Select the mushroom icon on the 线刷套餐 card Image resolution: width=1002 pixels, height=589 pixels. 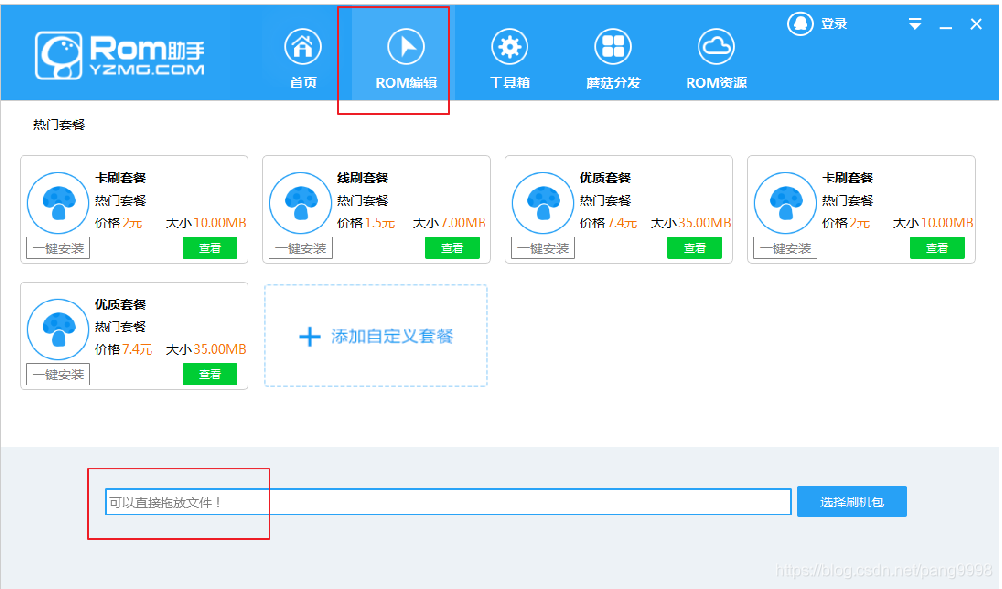click(300, 202)
